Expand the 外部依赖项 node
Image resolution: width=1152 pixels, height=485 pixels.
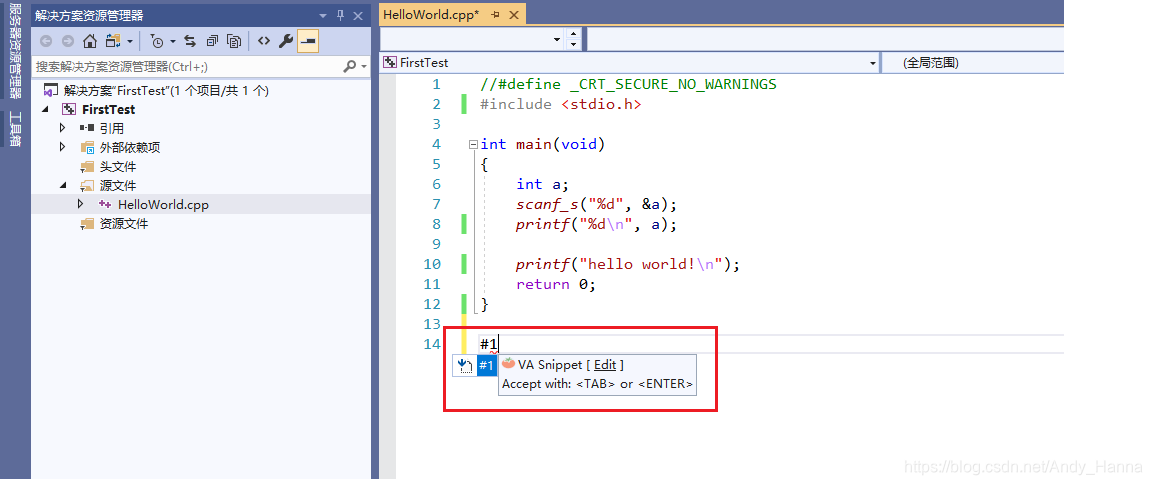(63, 148)
